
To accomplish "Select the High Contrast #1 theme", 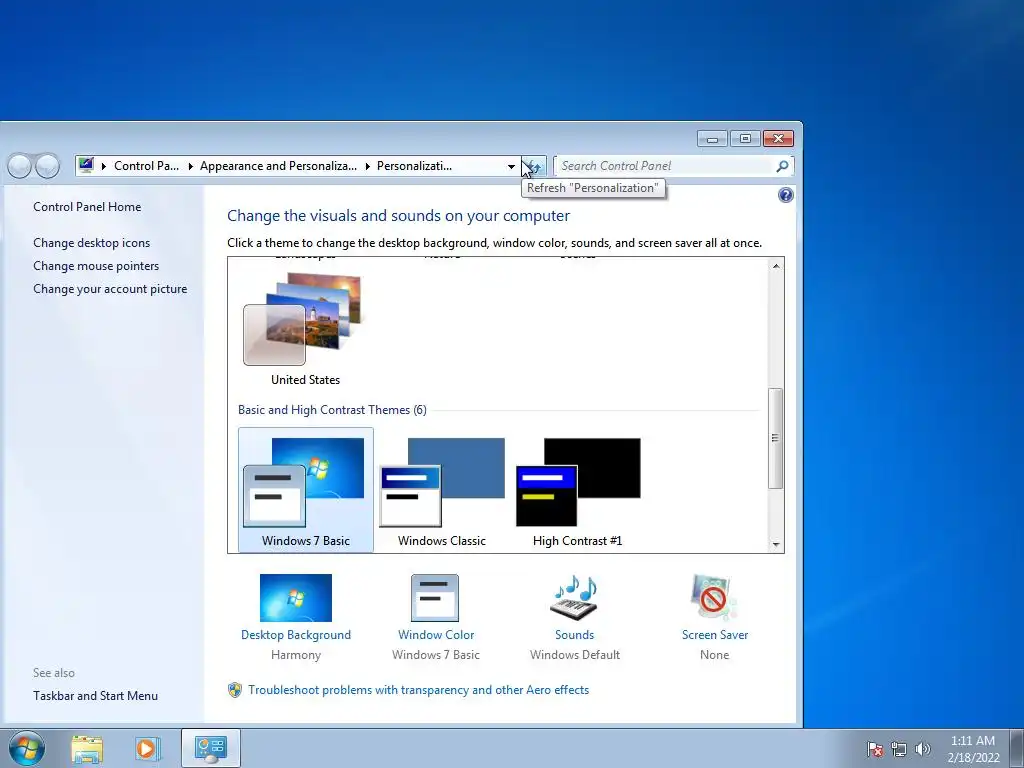I will [577, 490].
